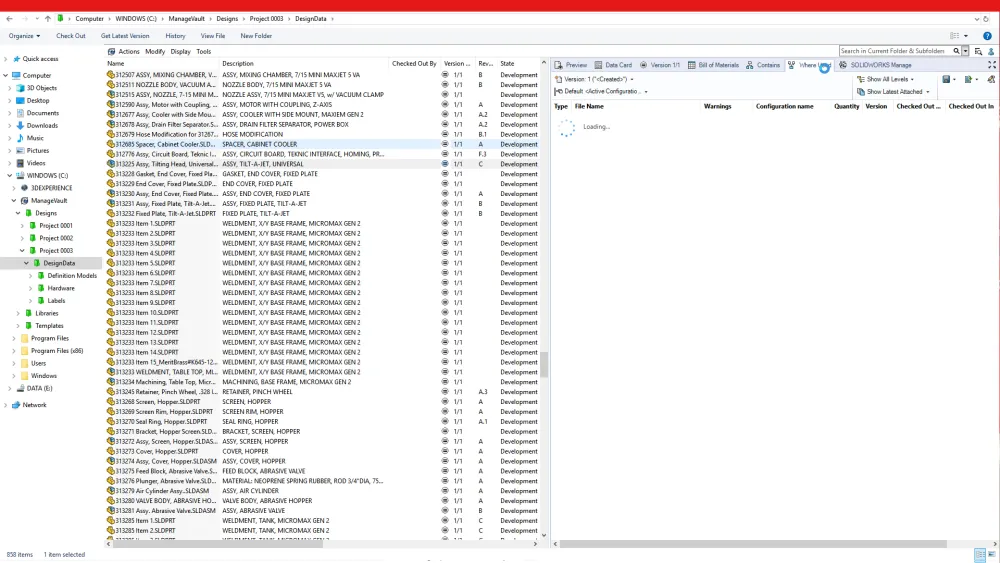
Task: Open the Actions menu
Action: 129,52
